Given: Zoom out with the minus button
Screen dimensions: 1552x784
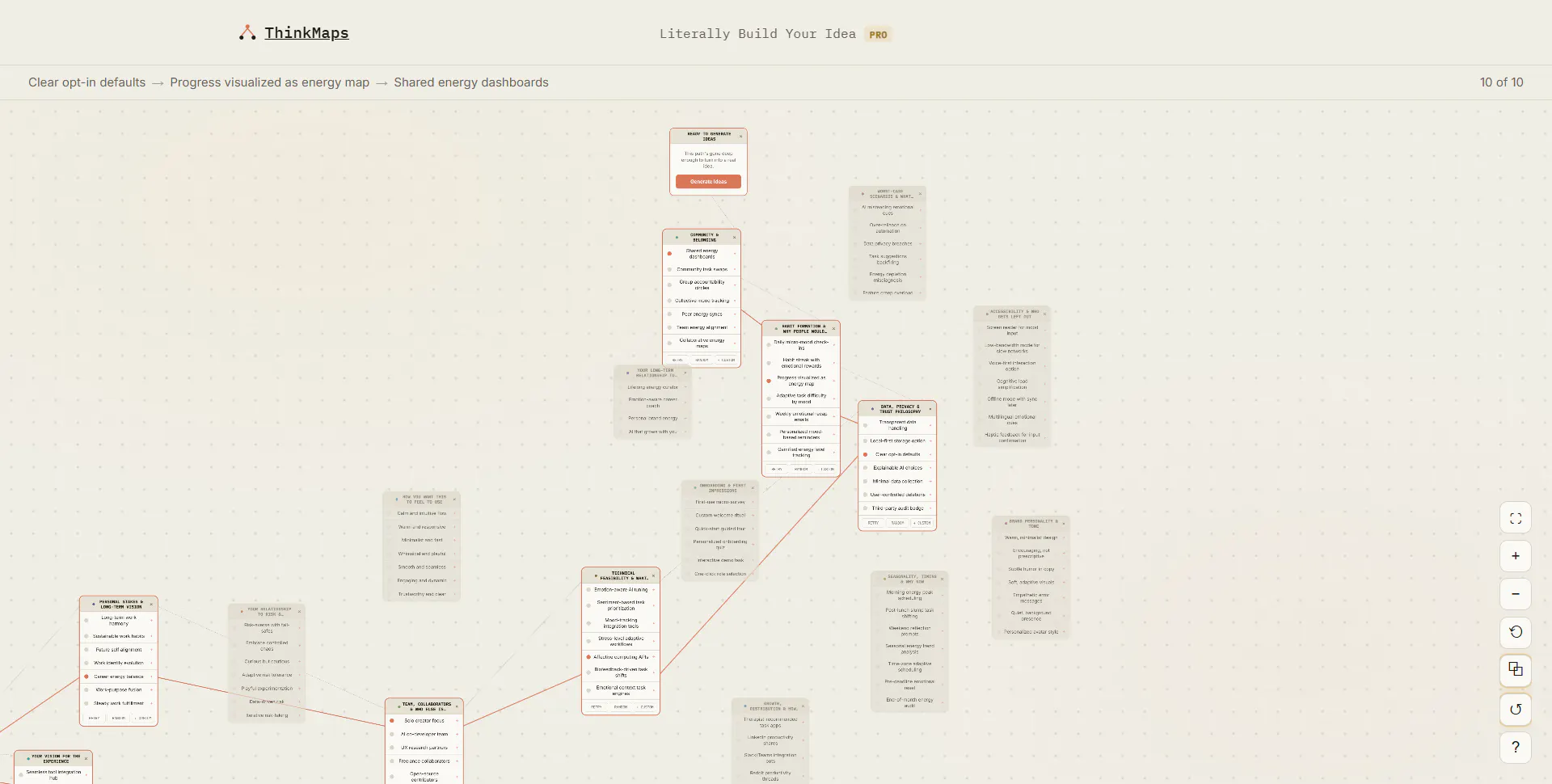Looking at the screenshot, I should point(1516,594).
